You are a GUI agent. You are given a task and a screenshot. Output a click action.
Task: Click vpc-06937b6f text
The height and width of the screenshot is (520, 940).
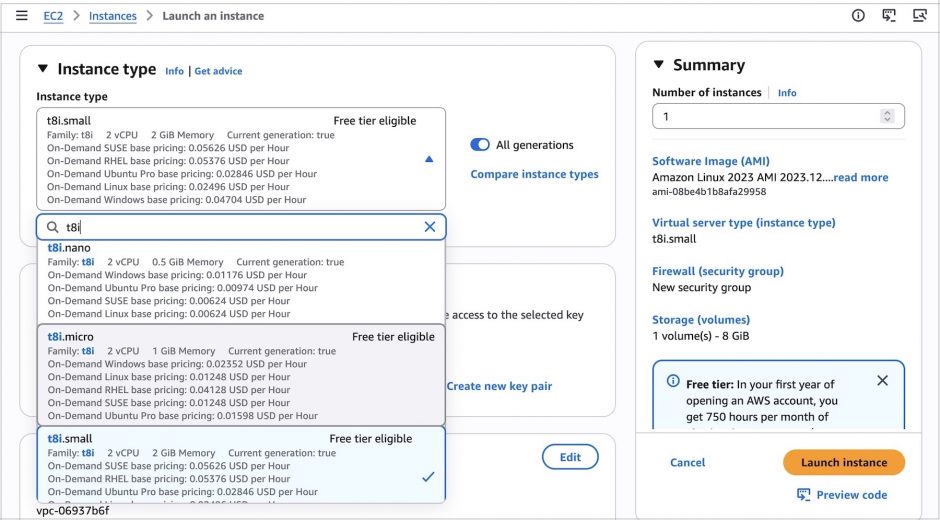coord(73,511)
